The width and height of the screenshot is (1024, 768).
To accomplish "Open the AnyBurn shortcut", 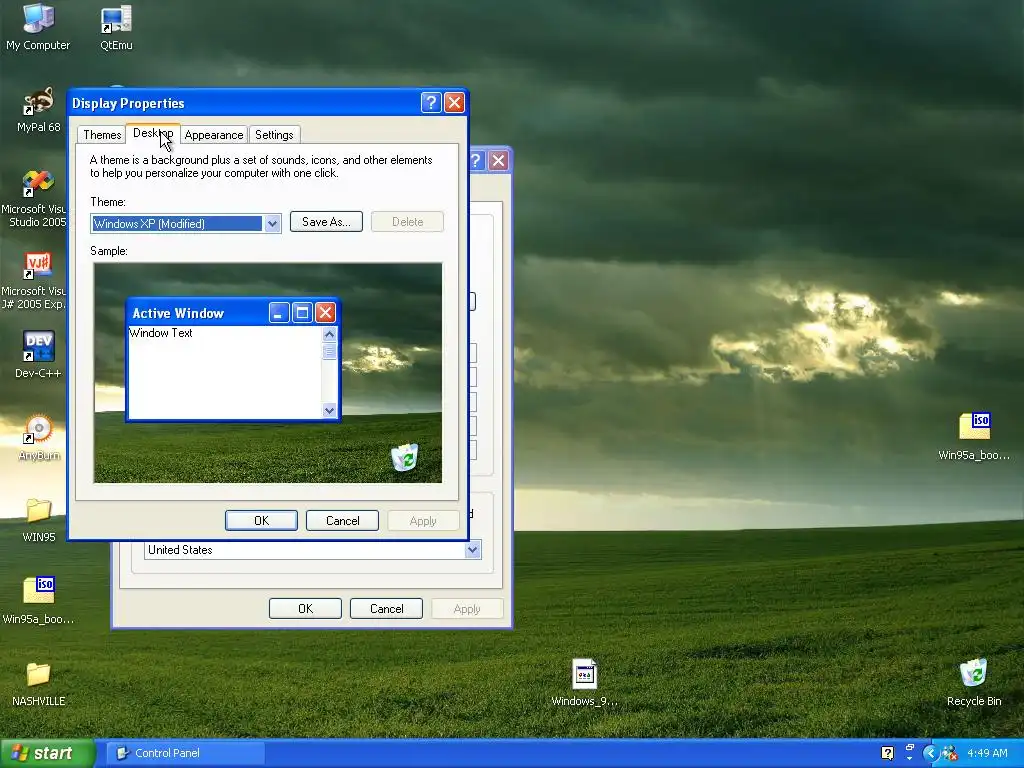I will [39, 438].
